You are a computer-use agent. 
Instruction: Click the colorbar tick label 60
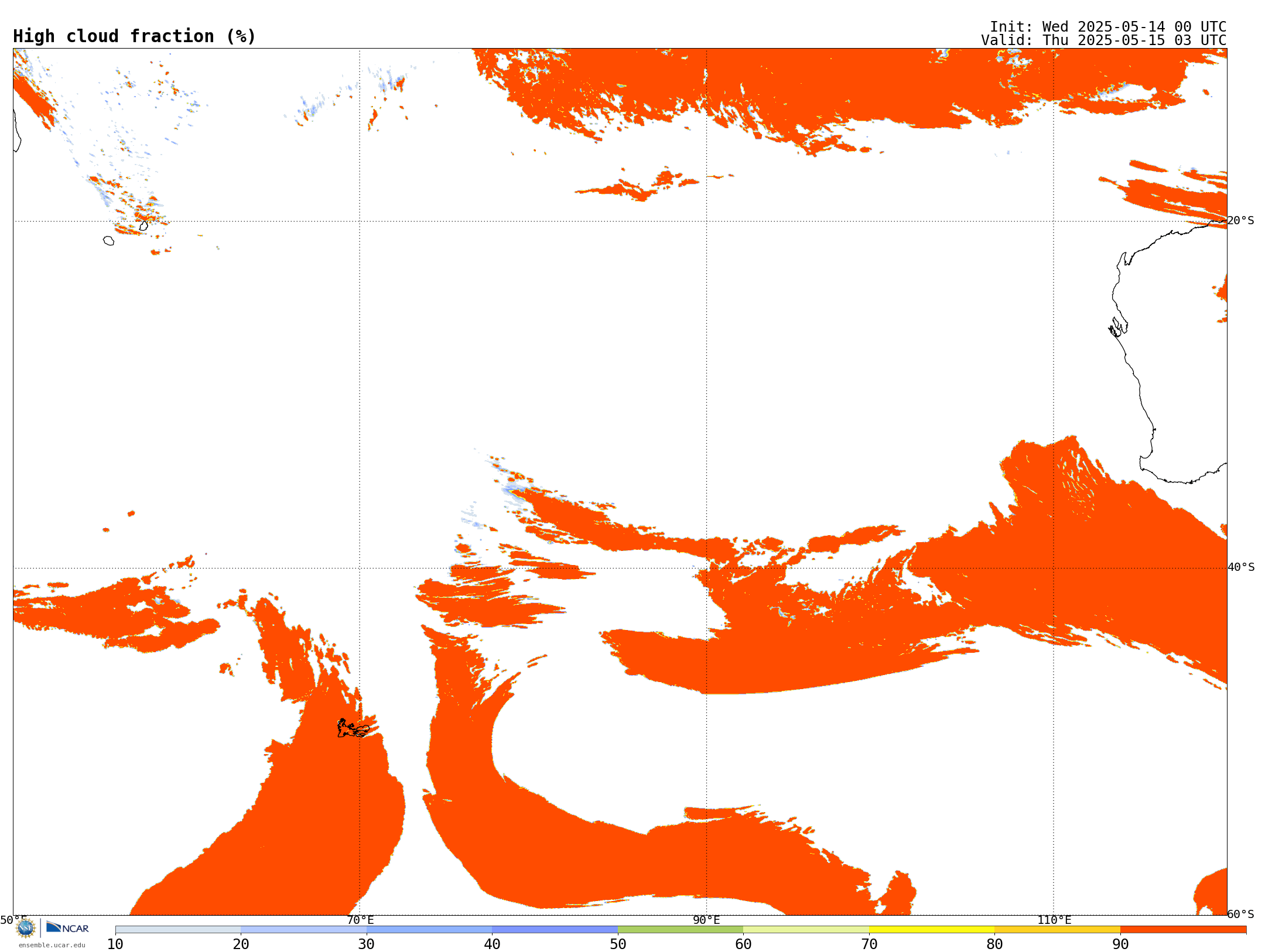click(x=743, y=944)
